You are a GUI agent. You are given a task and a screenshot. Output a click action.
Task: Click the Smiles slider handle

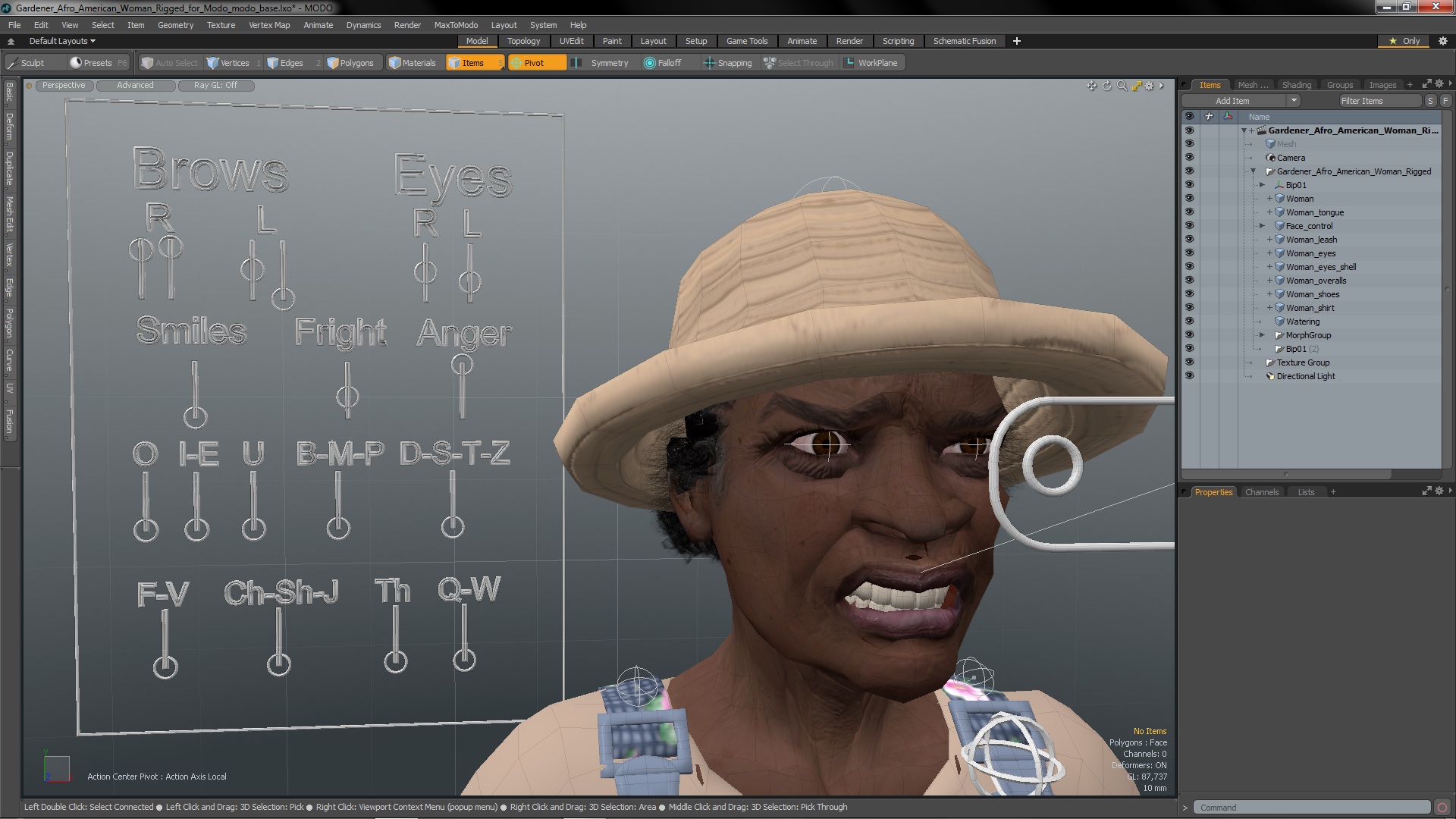tap(195, 416)
